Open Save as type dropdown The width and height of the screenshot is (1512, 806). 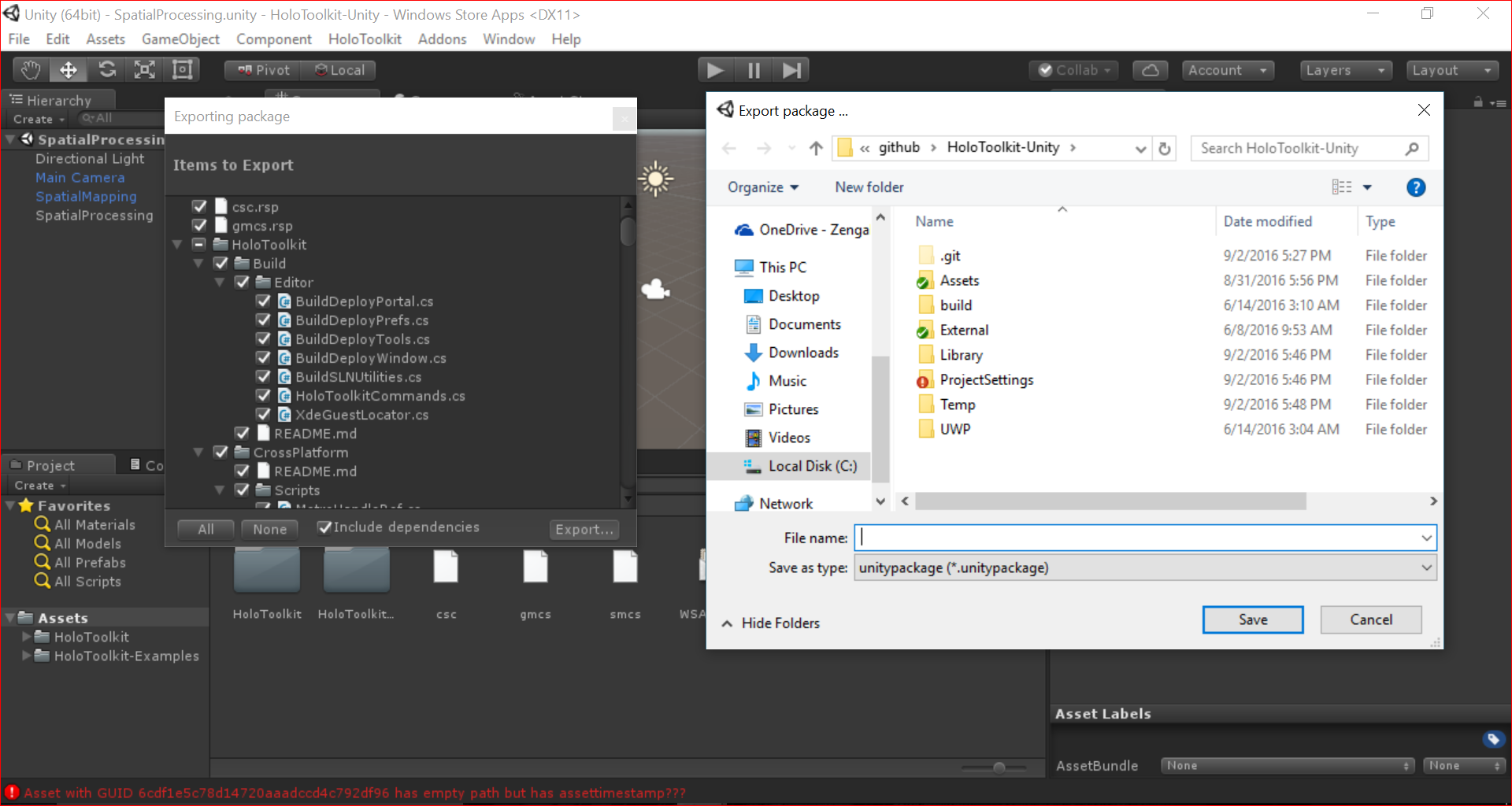click(1145, 568)
